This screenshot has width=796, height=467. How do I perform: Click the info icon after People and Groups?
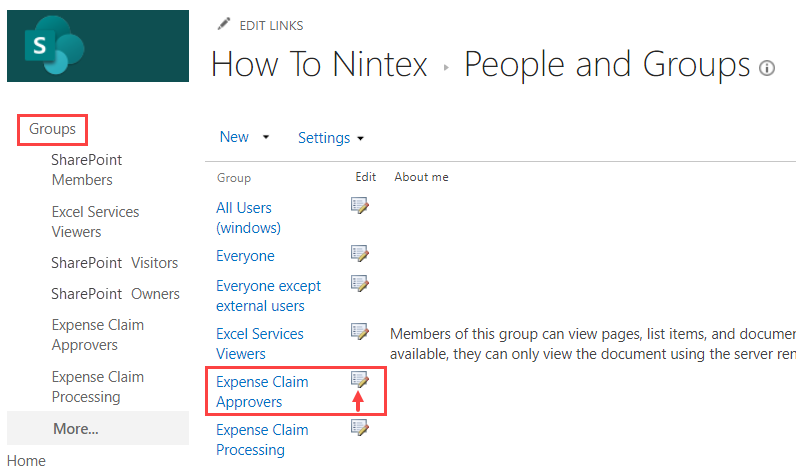(767, 68)
